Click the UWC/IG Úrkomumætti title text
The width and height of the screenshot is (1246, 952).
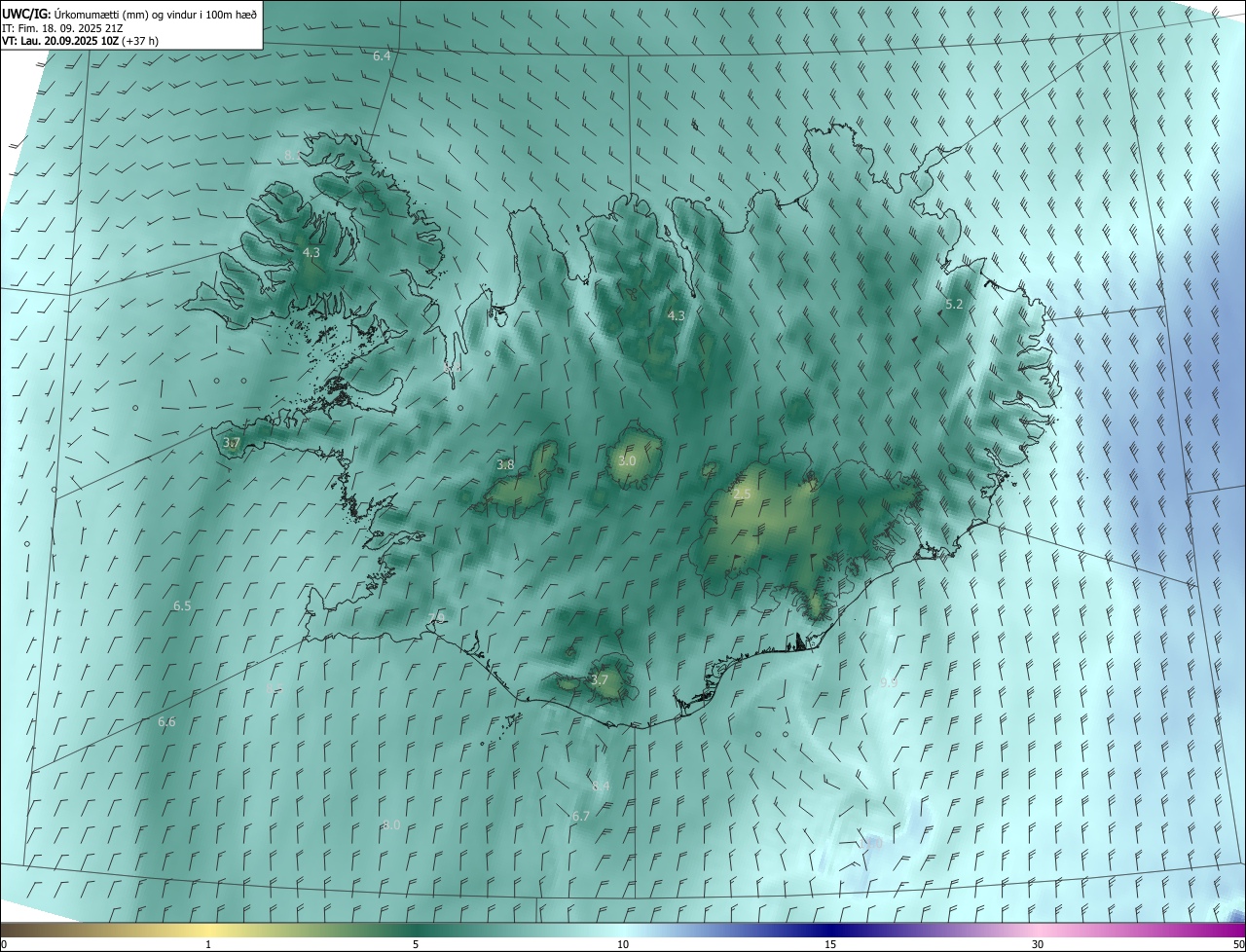point(129,14)
